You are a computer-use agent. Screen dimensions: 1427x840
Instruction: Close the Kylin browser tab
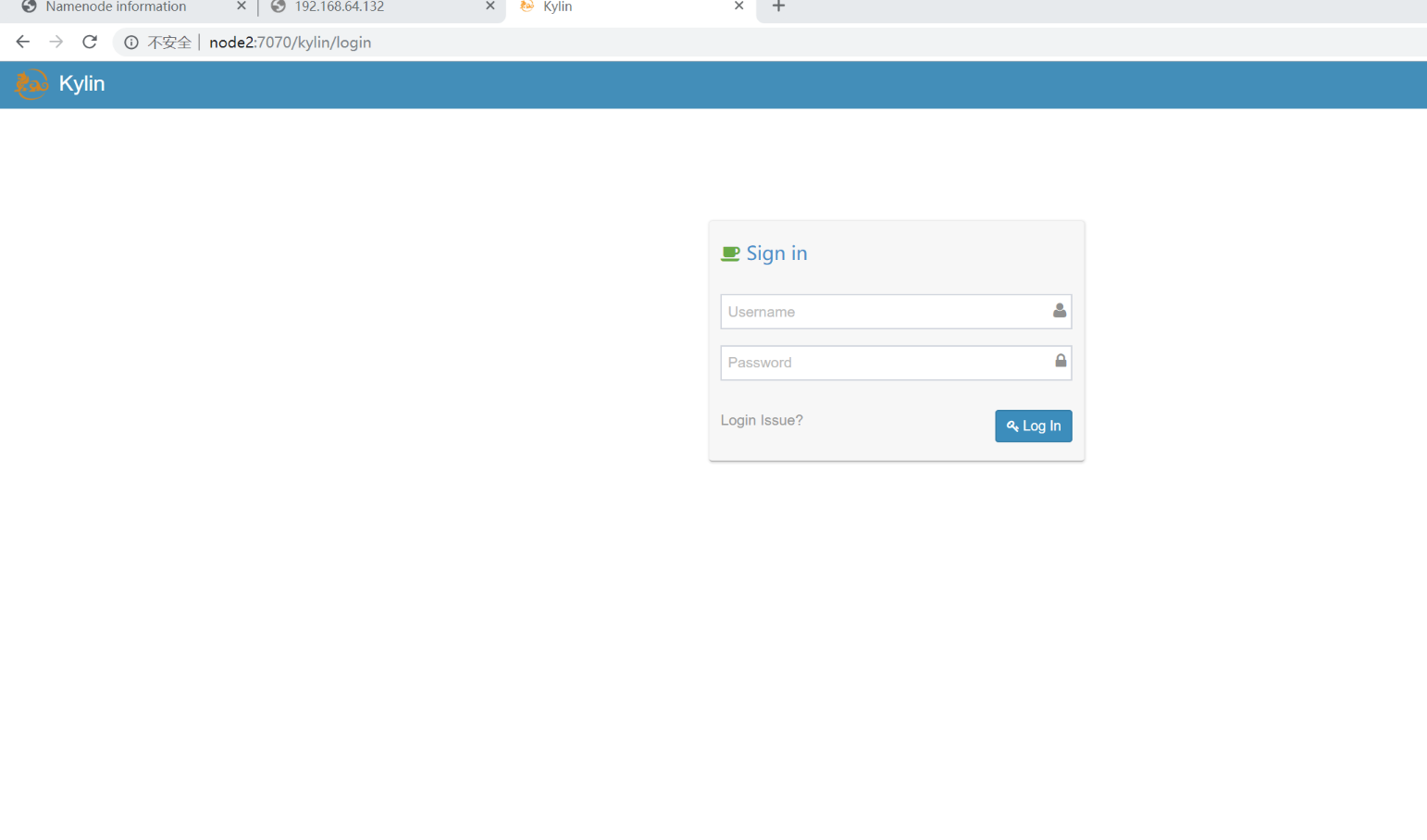click(738, 6)
